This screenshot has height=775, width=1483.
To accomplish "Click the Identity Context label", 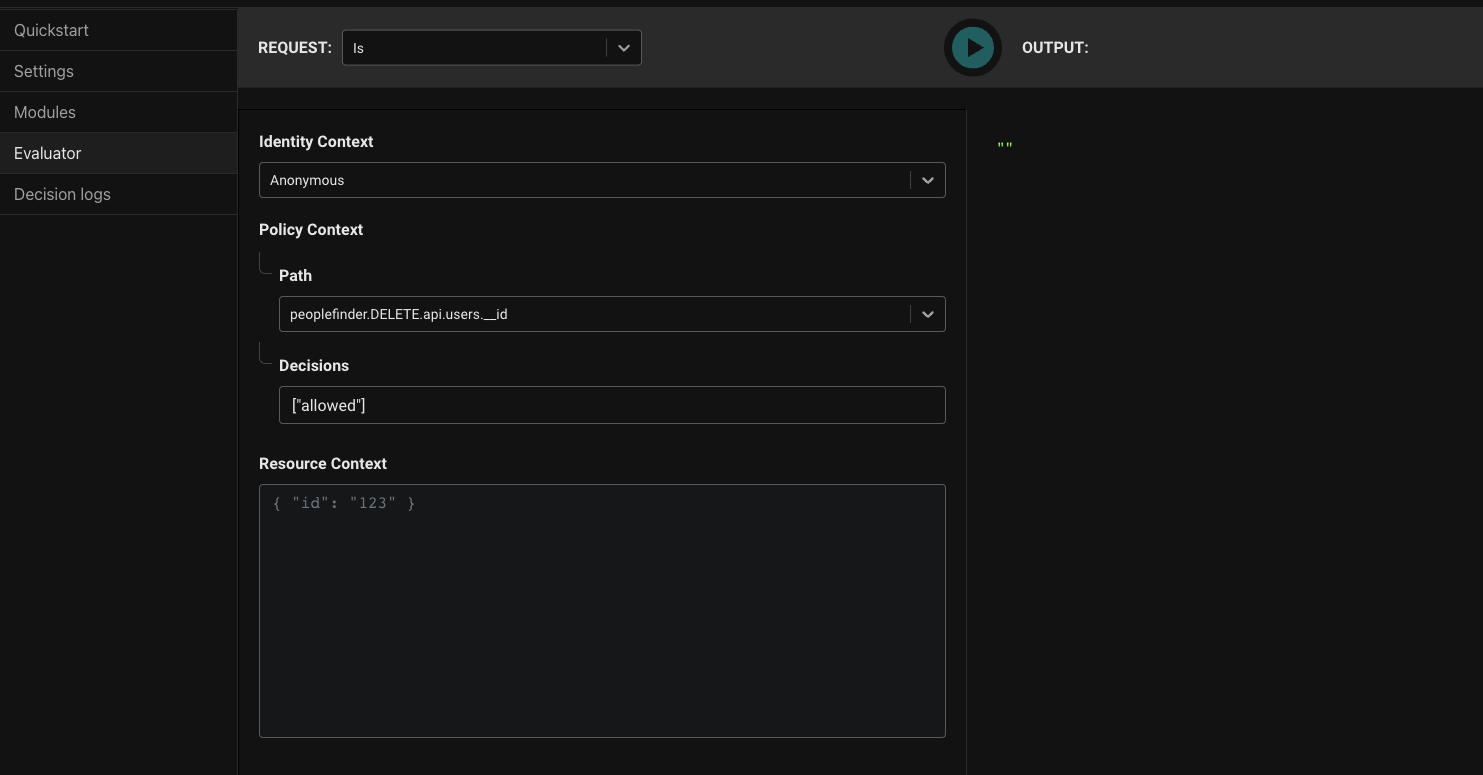I will pos(316,141).
